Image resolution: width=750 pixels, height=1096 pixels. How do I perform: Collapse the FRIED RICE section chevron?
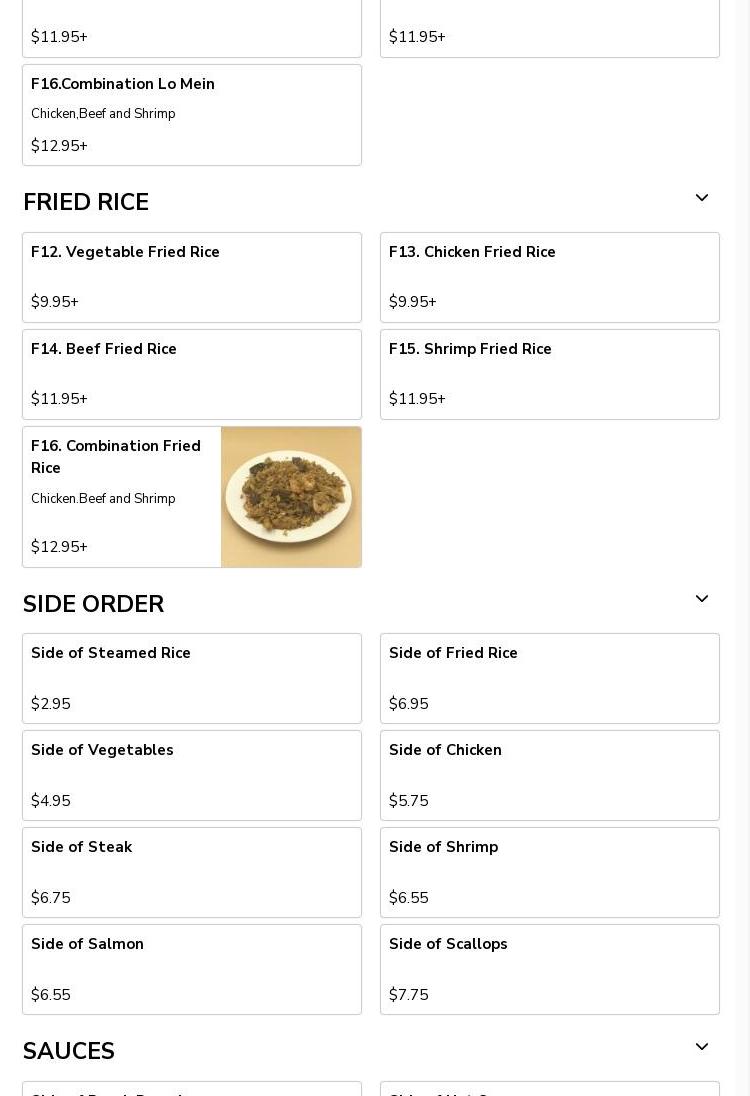(702, 199)
